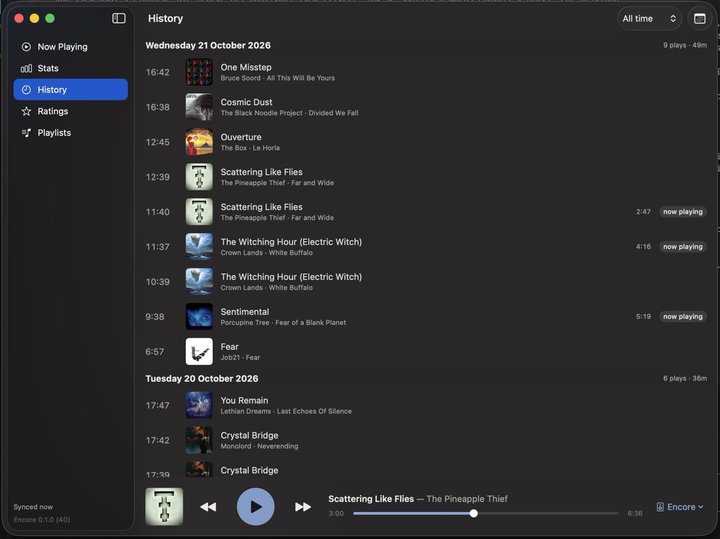Click the Fear album cover thumbnail
This screenshot has height=539, width=720.
coord(199,352)
